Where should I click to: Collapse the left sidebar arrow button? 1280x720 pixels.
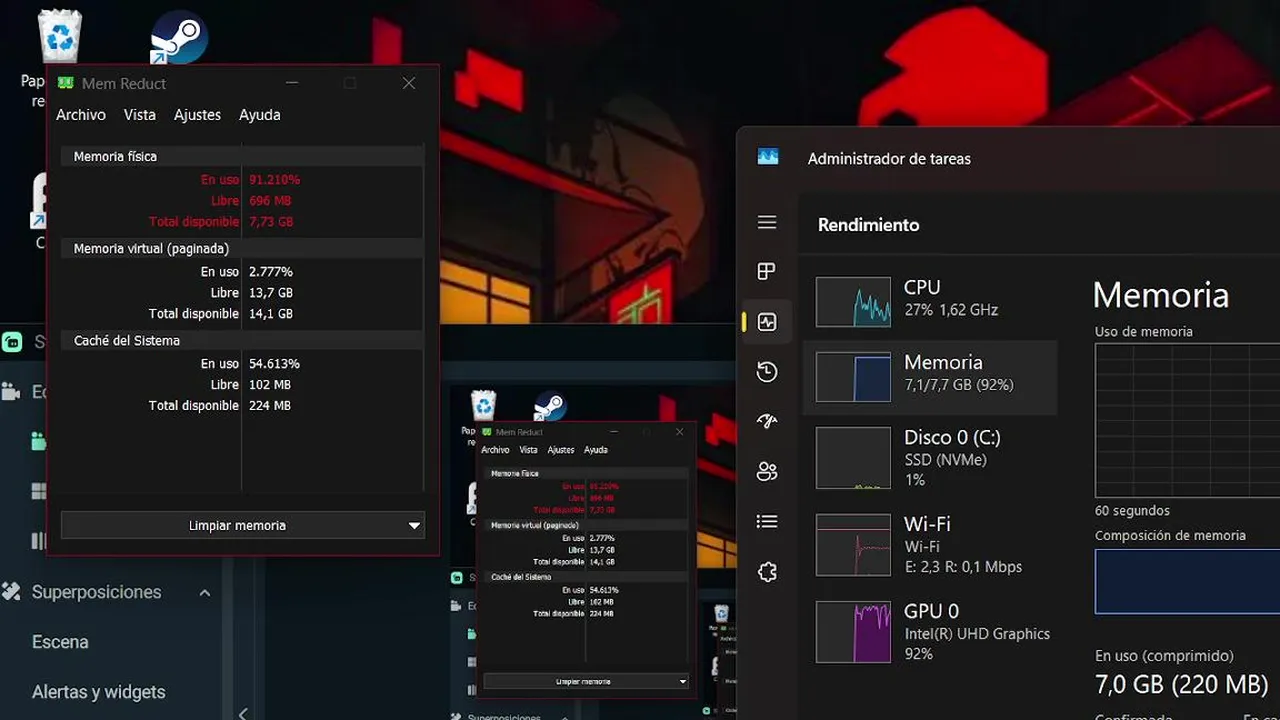click(x=243, y=712)
